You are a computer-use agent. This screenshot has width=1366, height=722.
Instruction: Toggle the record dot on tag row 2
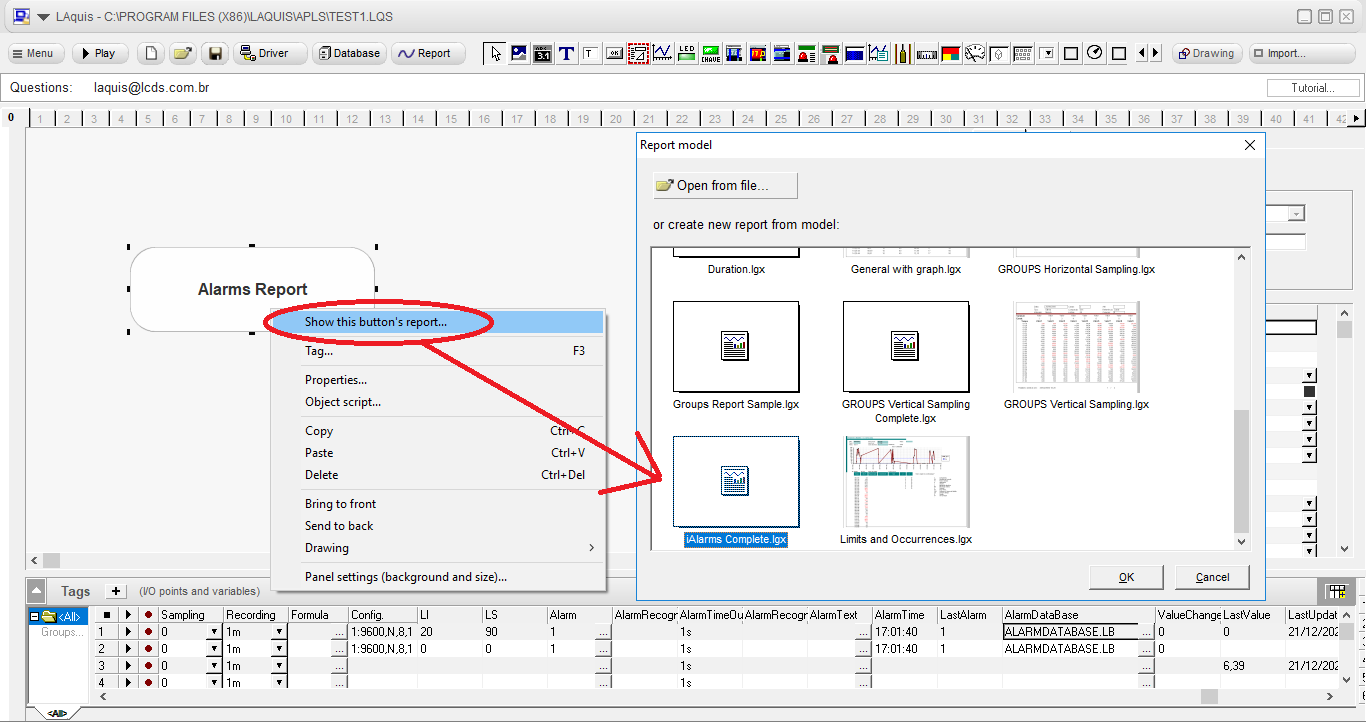pos(148,648)
